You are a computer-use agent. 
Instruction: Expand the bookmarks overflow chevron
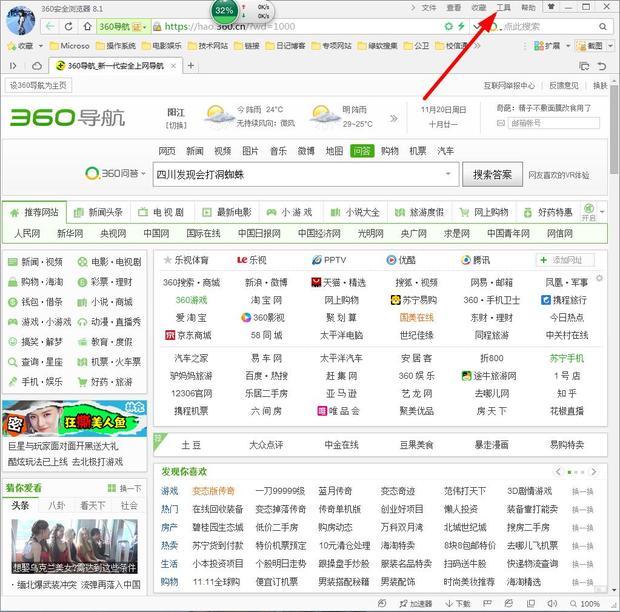(x=477, y=46)
